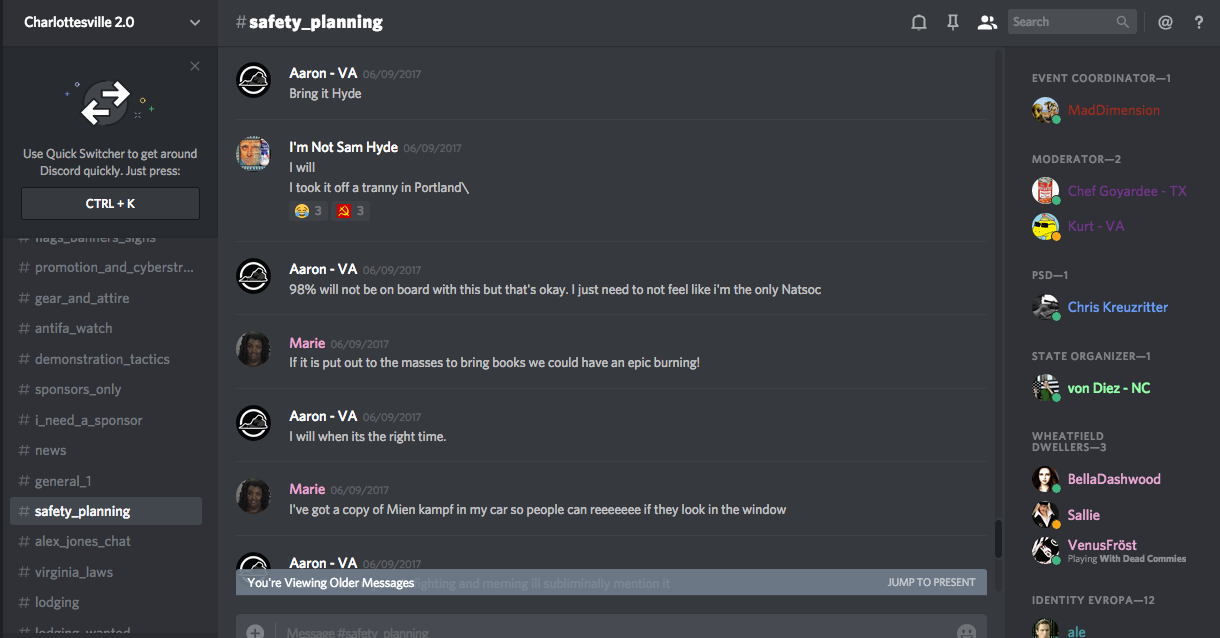Open notification settings bell icon
The height and width of the screenshot is (638, 1220).
(x=918, y=22)
